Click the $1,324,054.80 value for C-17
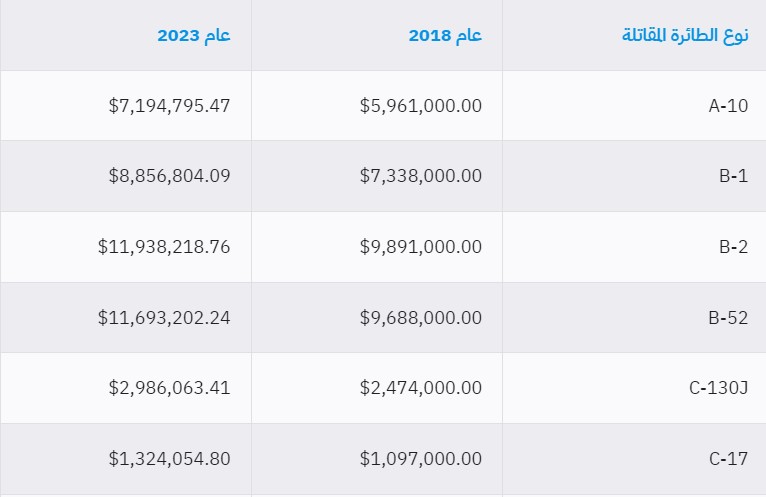Image resolution: width=766 pixels, height=497 pixels. pyautogui.click(x=170, y=459)
